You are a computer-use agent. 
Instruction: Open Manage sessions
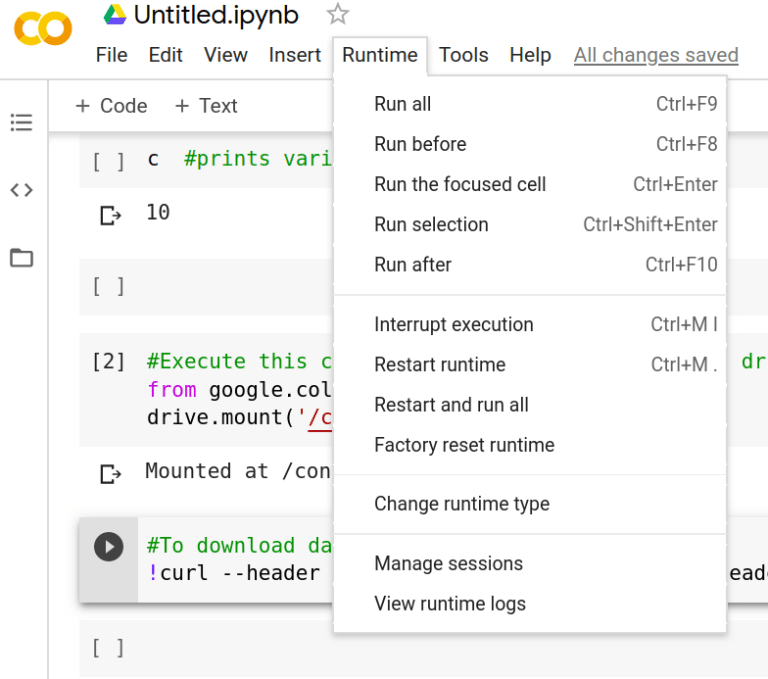530,563
